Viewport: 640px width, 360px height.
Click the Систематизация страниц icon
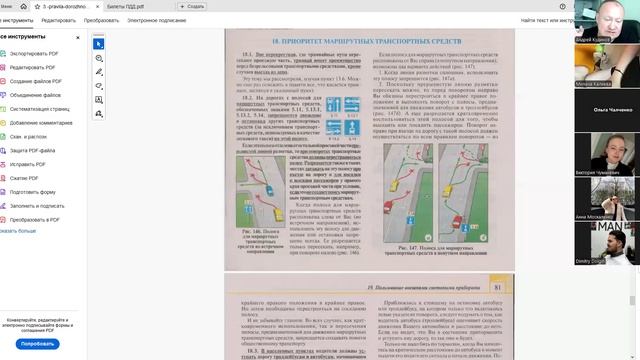click(3, 109)
